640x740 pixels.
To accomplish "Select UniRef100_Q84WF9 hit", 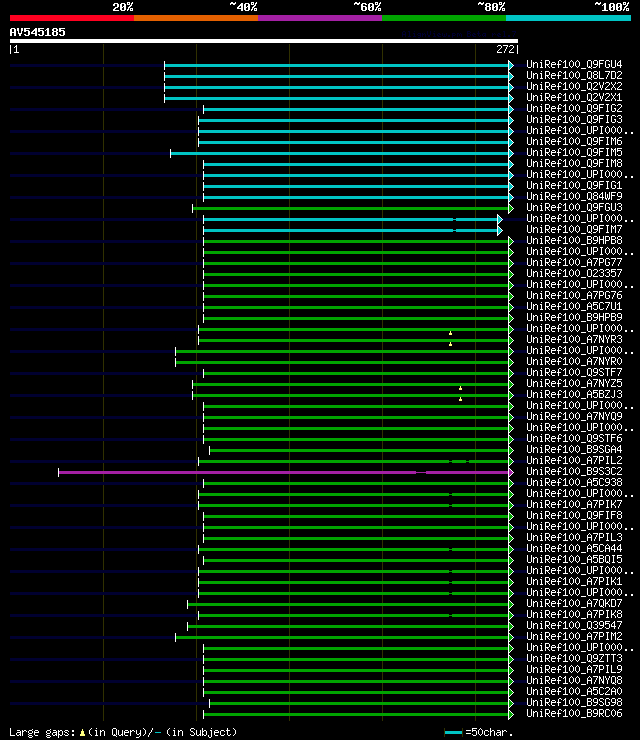I will (574, 196).
